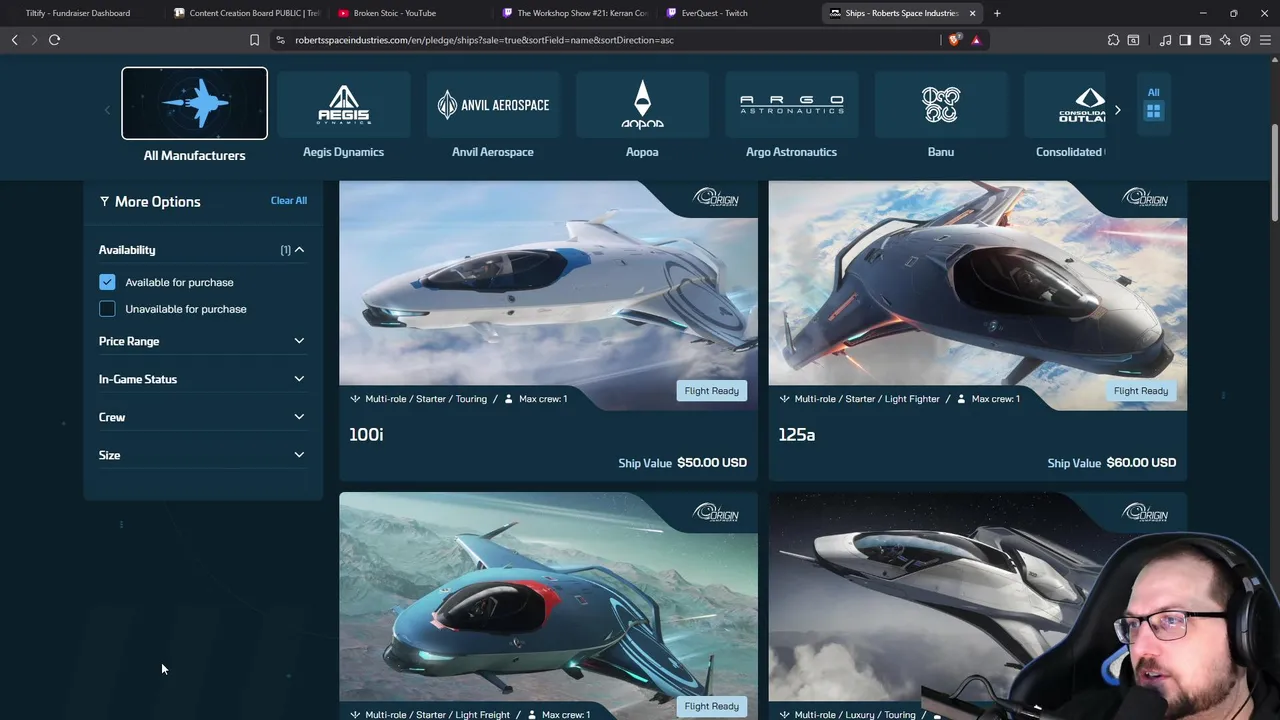This screenshot has height=720, width=1280.
Task: Click Flight Ready badge on 100i card
Action: pos(711,391)
